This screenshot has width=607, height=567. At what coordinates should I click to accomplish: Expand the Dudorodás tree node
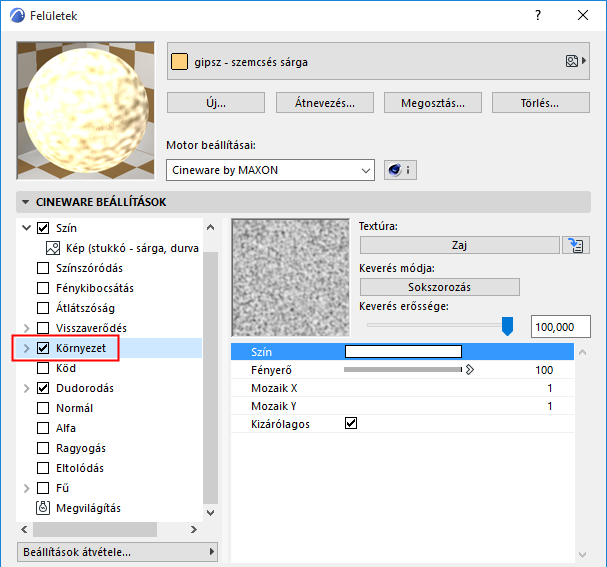coord(26,388)
